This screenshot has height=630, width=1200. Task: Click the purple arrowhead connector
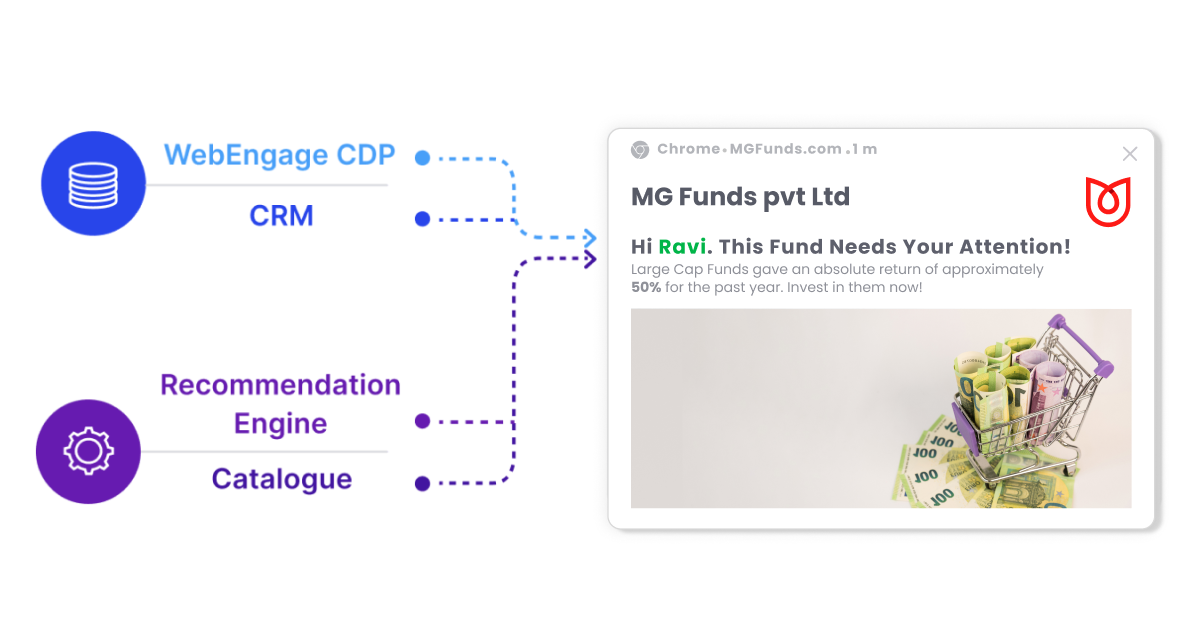590,260
